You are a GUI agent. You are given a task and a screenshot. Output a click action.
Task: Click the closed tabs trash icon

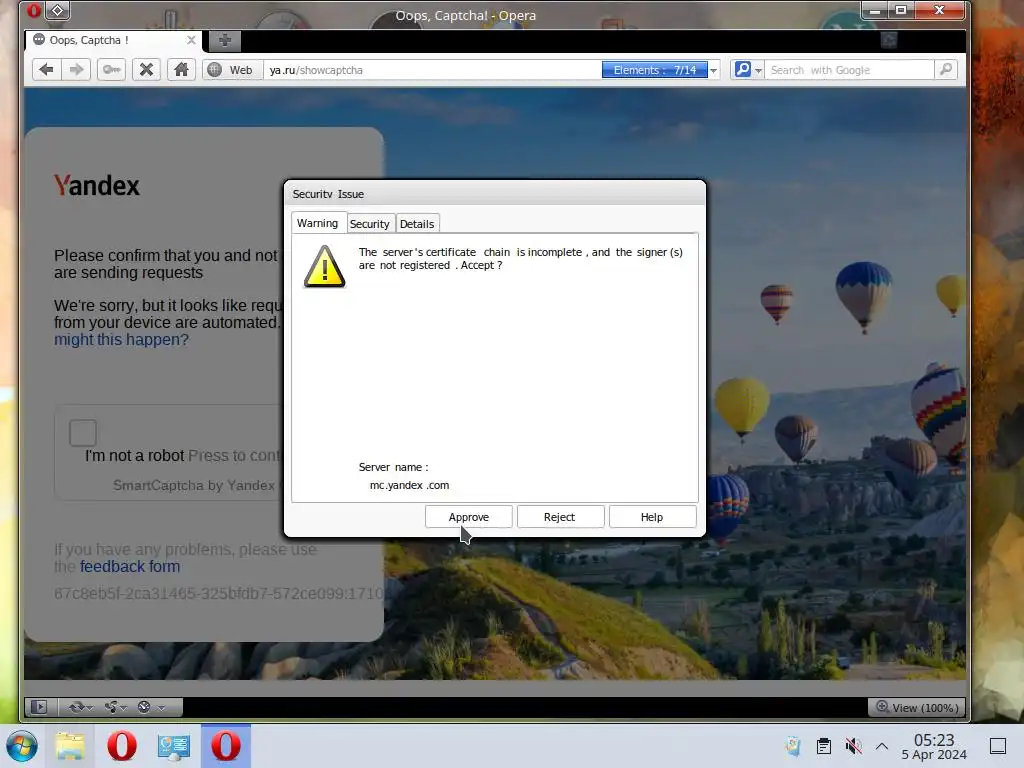pos(889,40)
